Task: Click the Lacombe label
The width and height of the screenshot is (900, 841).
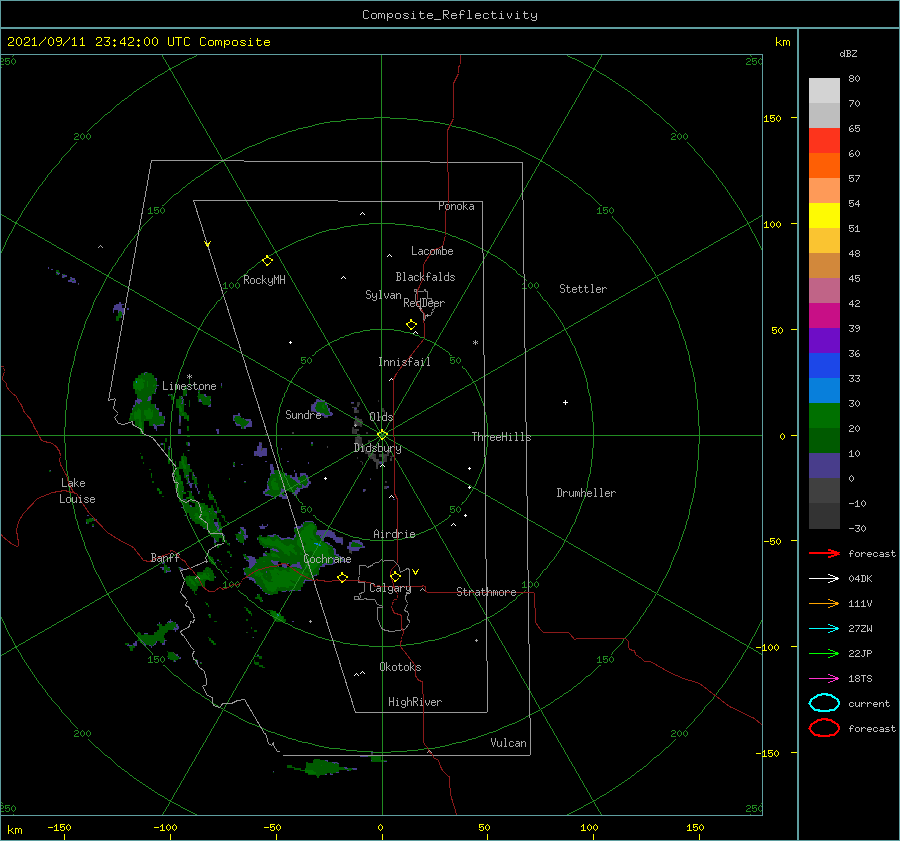Action: (432, 251)
